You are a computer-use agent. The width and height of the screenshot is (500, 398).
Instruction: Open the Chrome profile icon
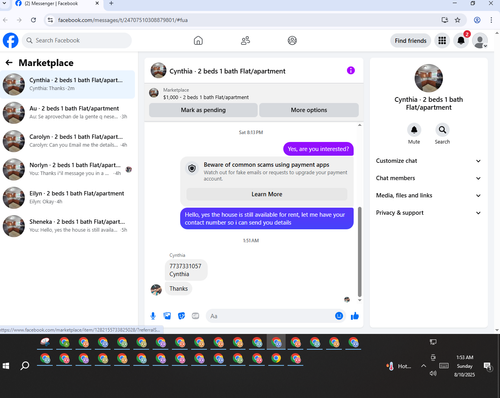tap(477, 20)
